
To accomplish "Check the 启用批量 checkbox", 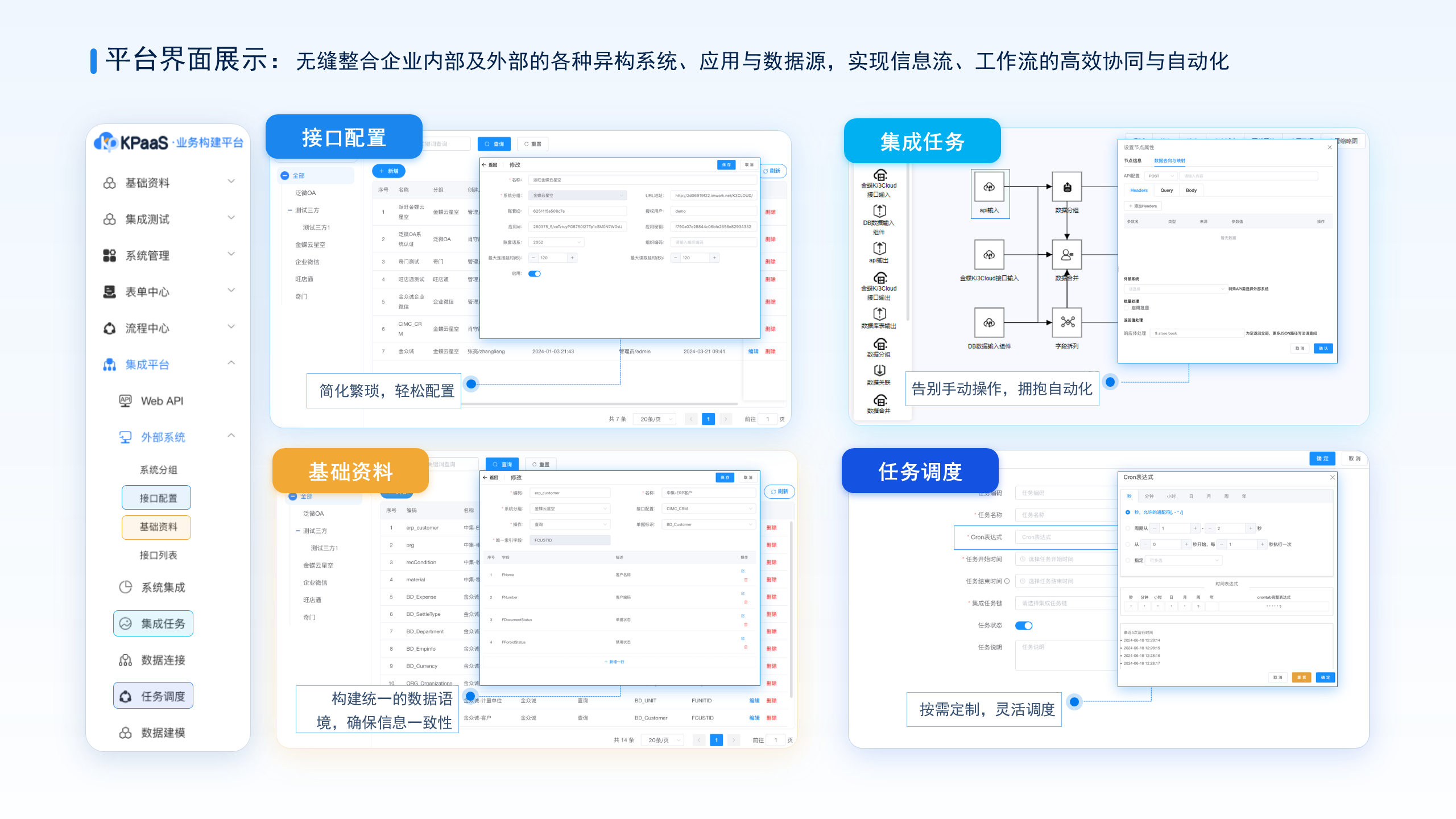I will pyautogui.click(x=1127, y=308).
